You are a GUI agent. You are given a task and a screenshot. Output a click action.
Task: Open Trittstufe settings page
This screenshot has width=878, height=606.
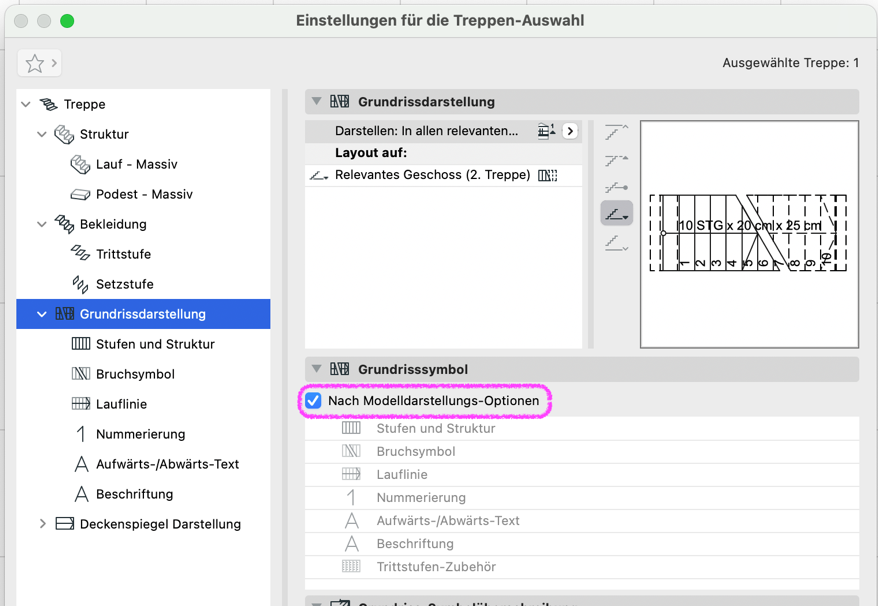(124, 254)
